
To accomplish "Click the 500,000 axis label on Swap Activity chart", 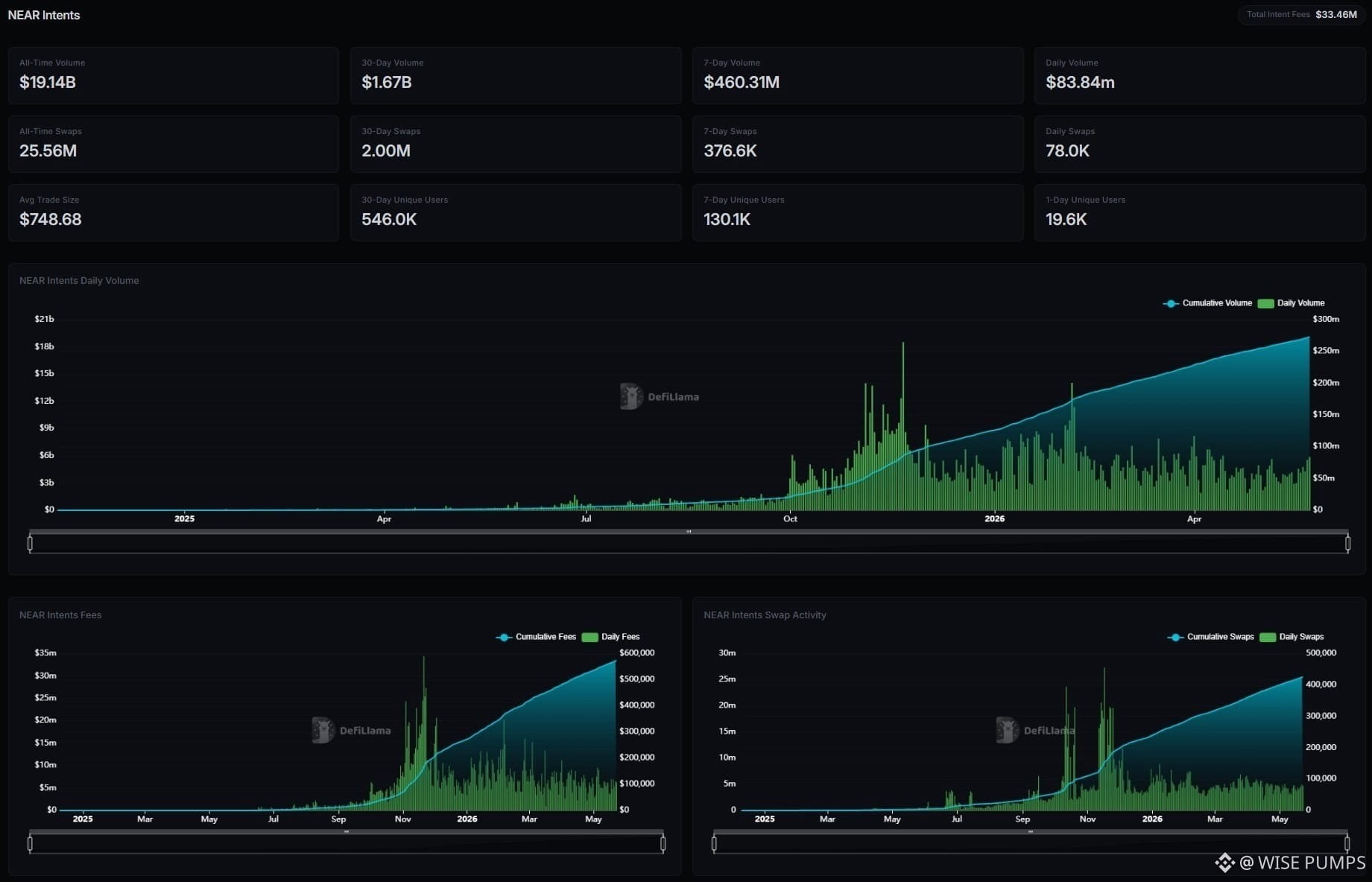I will coord(1321,653).
